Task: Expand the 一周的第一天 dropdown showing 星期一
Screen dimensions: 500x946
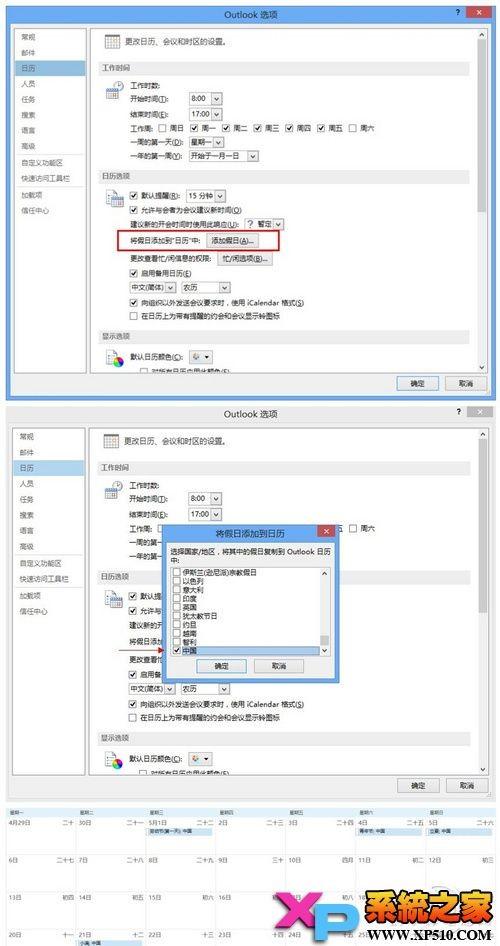Action: 206,142
